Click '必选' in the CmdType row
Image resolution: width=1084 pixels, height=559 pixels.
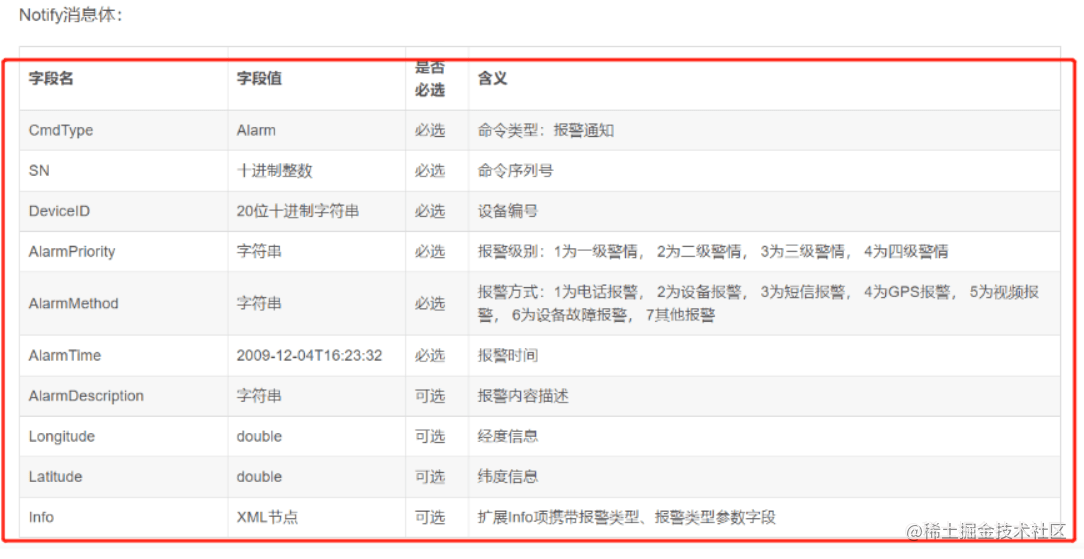click(429, 130)
